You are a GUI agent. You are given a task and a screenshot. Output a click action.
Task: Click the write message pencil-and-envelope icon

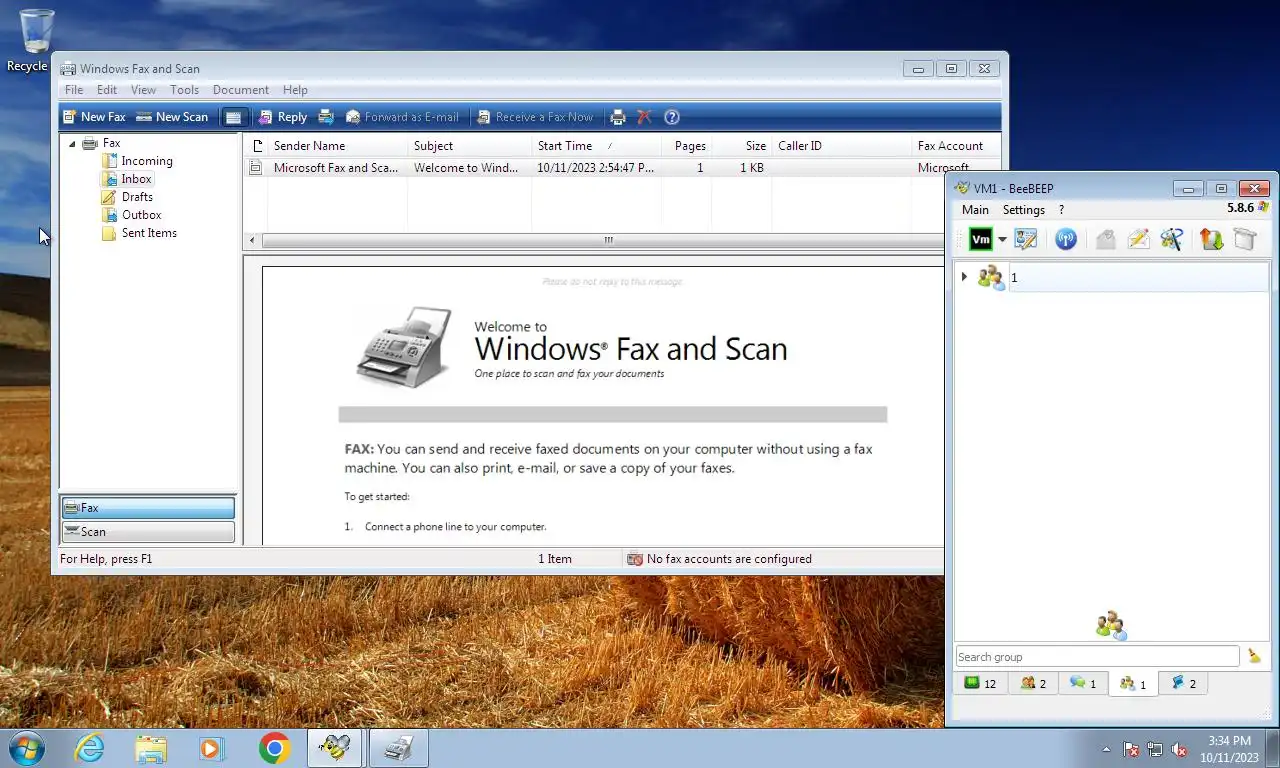click(x=1138, y=239)
